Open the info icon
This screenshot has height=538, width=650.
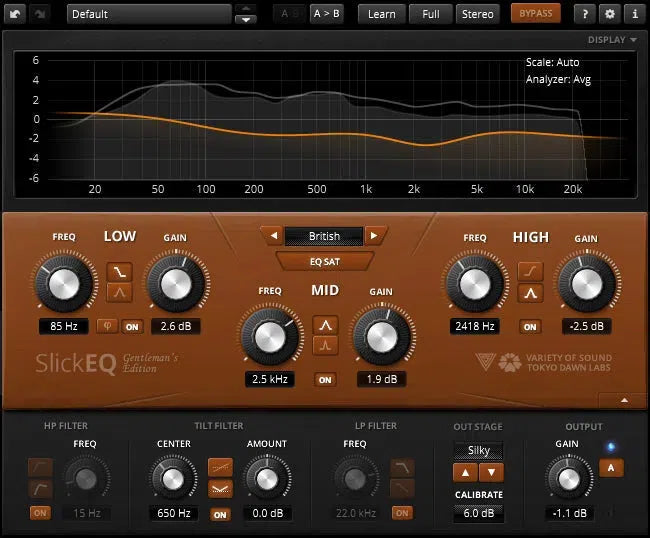click(634, 14)
